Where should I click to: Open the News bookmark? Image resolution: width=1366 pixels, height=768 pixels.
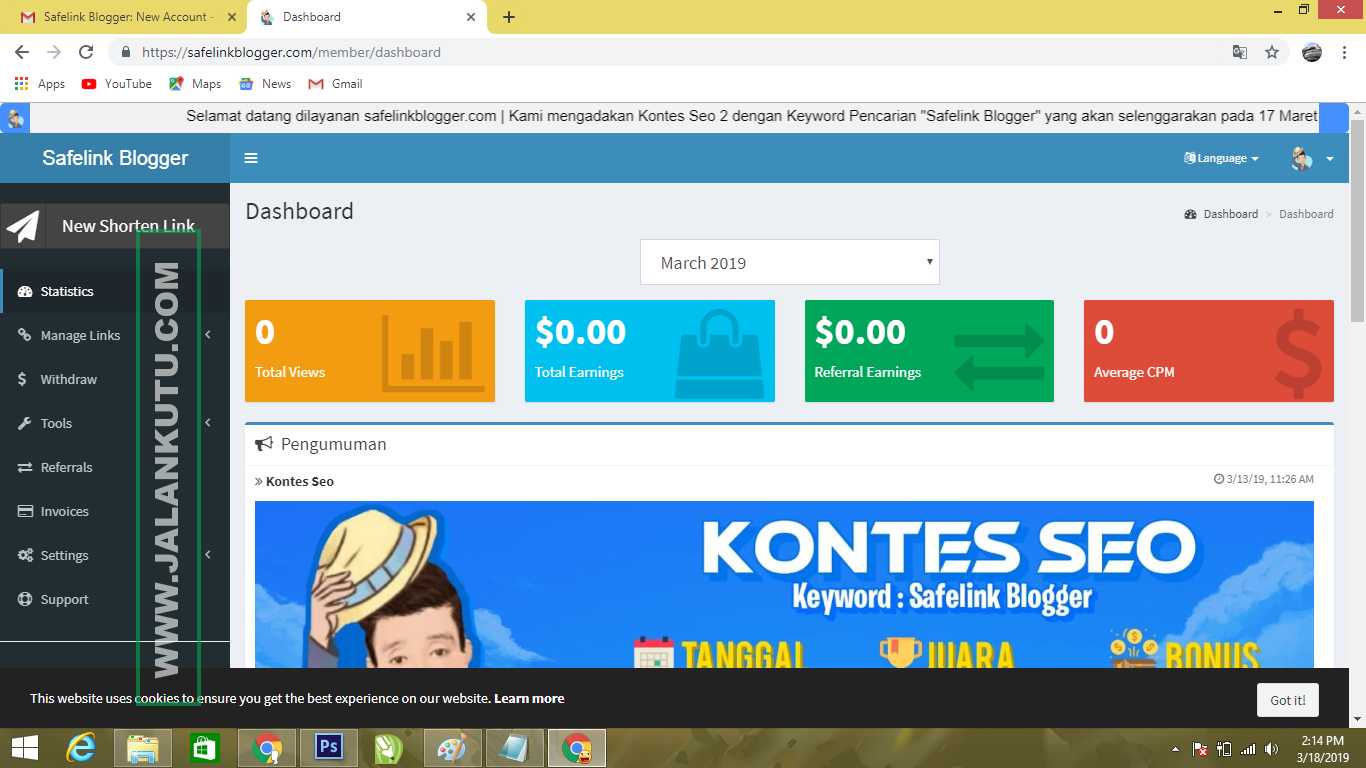(x=265, y=84)
